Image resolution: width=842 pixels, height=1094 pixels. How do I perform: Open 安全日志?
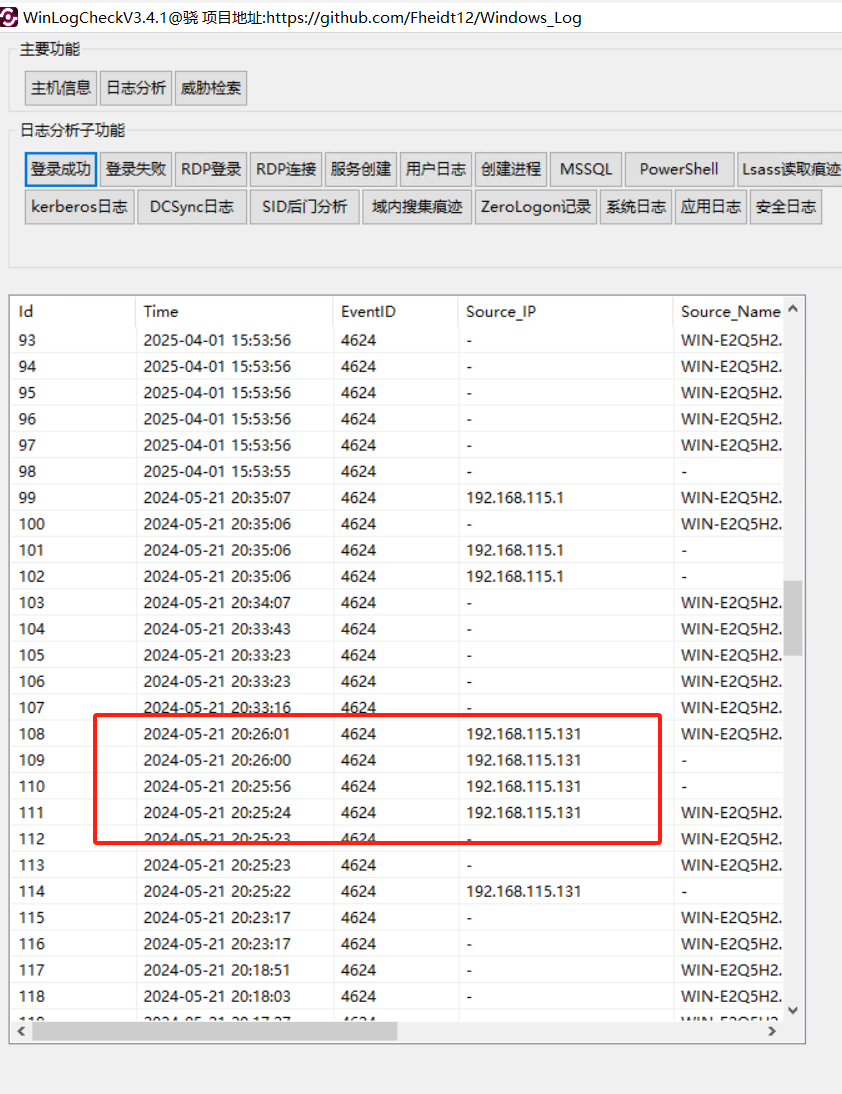tap(785, 207)
